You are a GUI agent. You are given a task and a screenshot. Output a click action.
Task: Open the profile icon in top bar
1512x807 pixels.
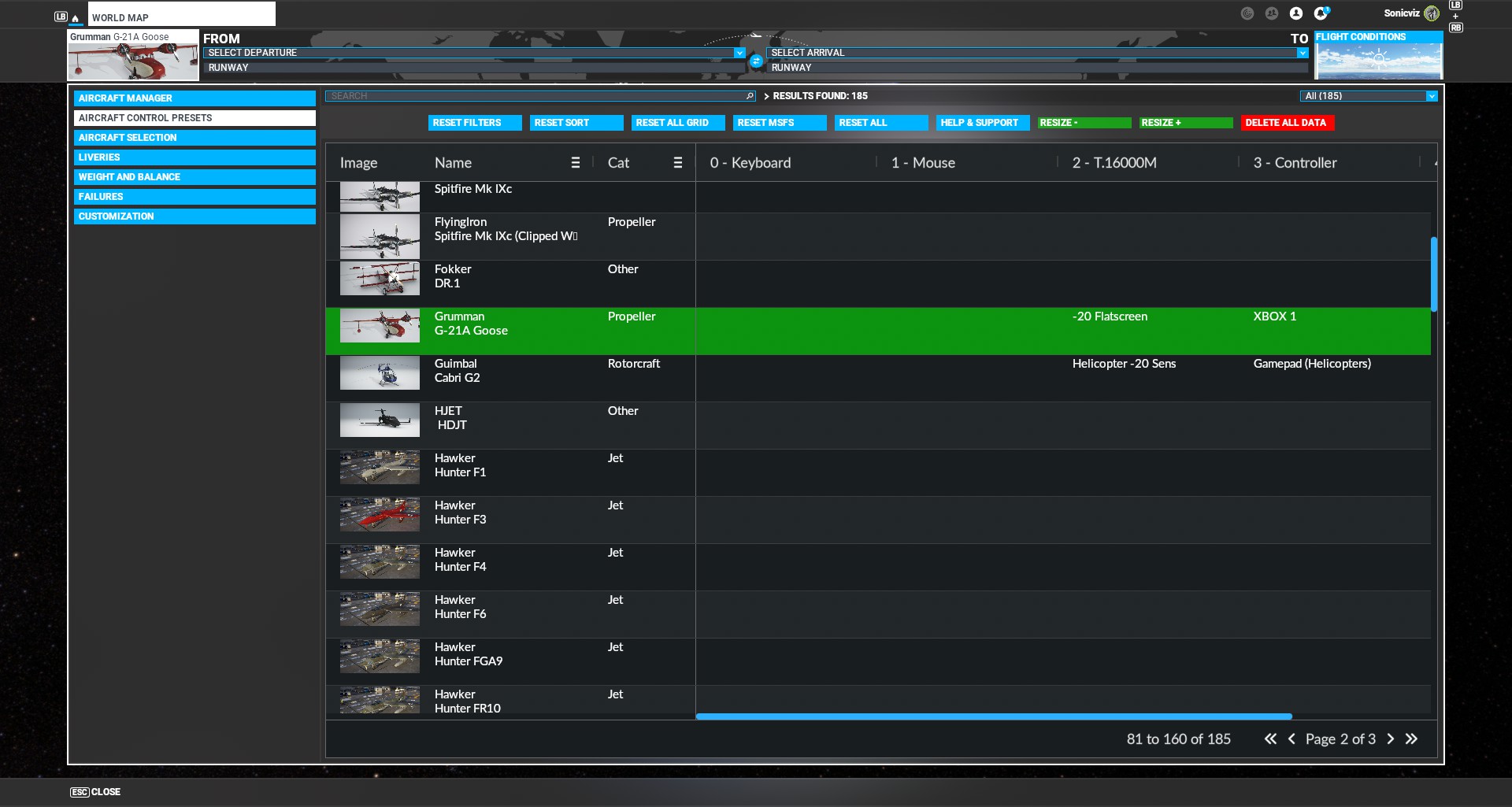point(1296,13)
